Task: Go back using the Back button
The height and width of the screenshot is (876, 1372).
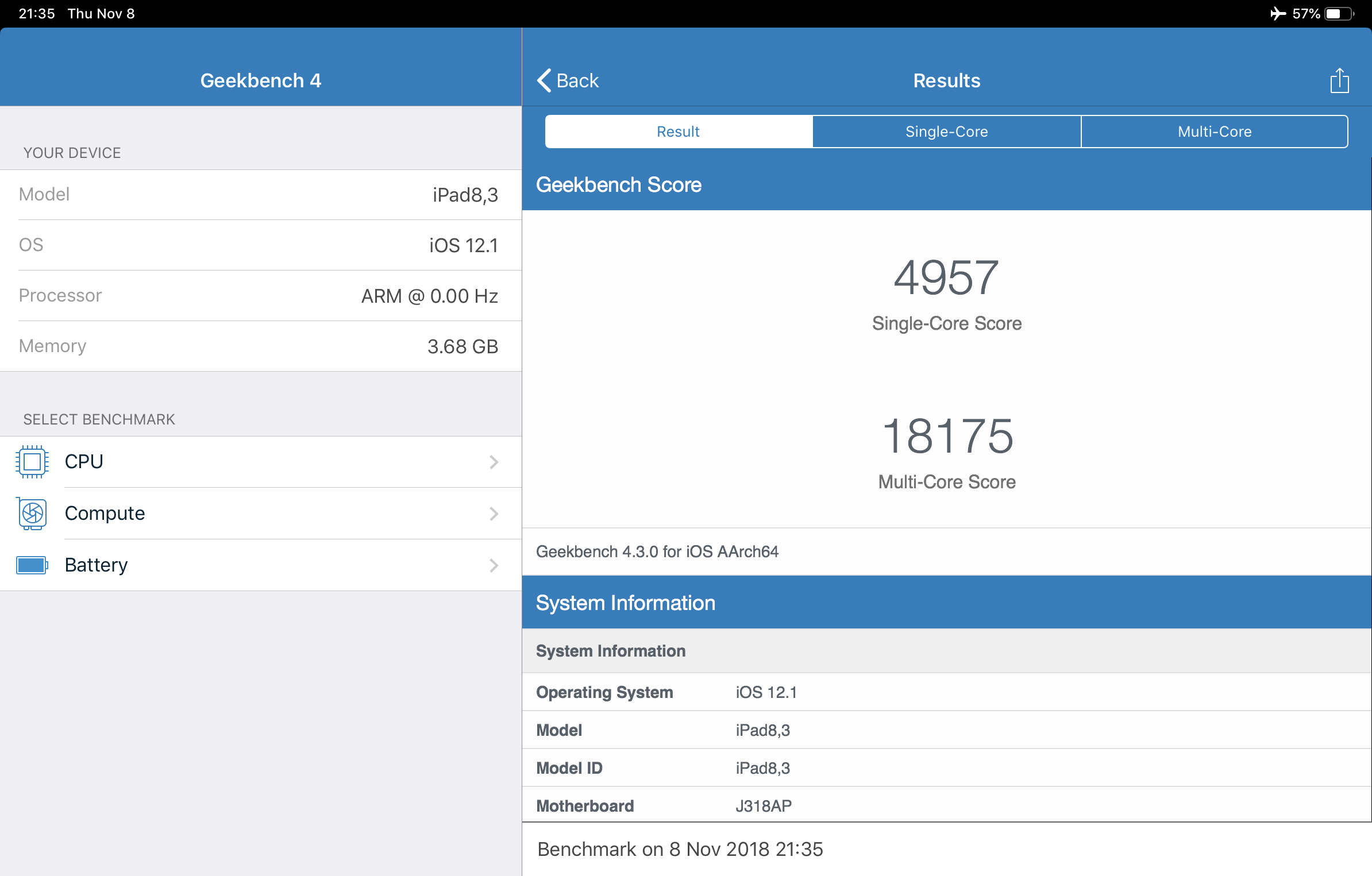Action: [568, 80]
